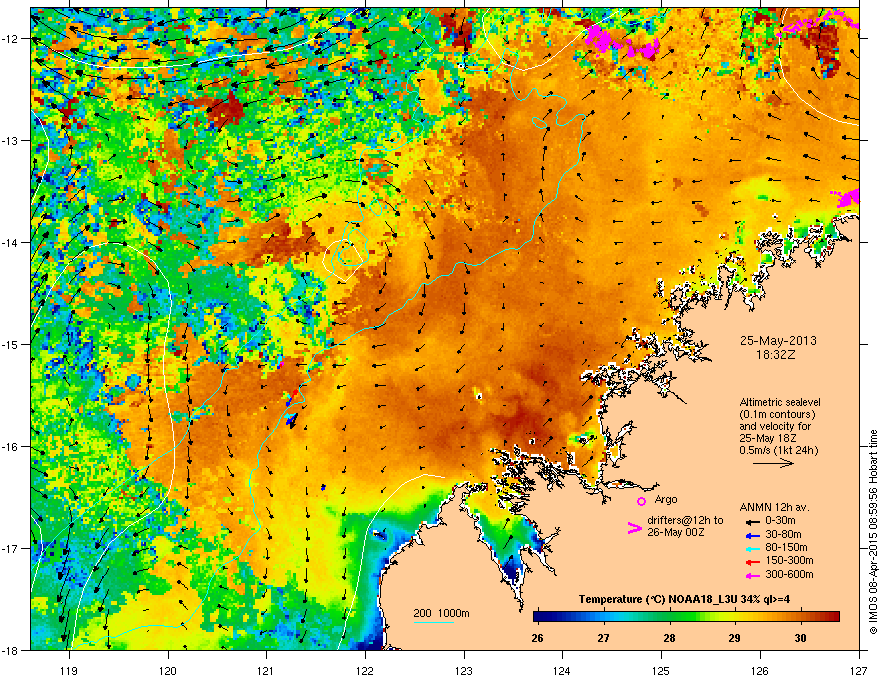The height and width of the screenshot is (680, 880).
Task: Click the latitude axis label -18
Action: point(11,650)
